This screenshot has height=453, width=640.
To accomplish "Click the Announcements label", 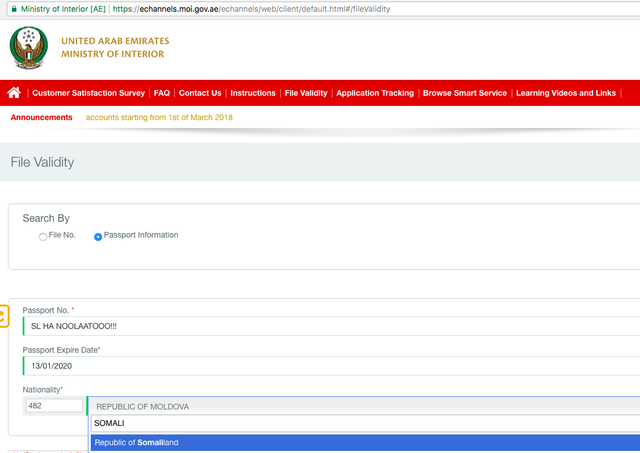I will pos(42,118).
